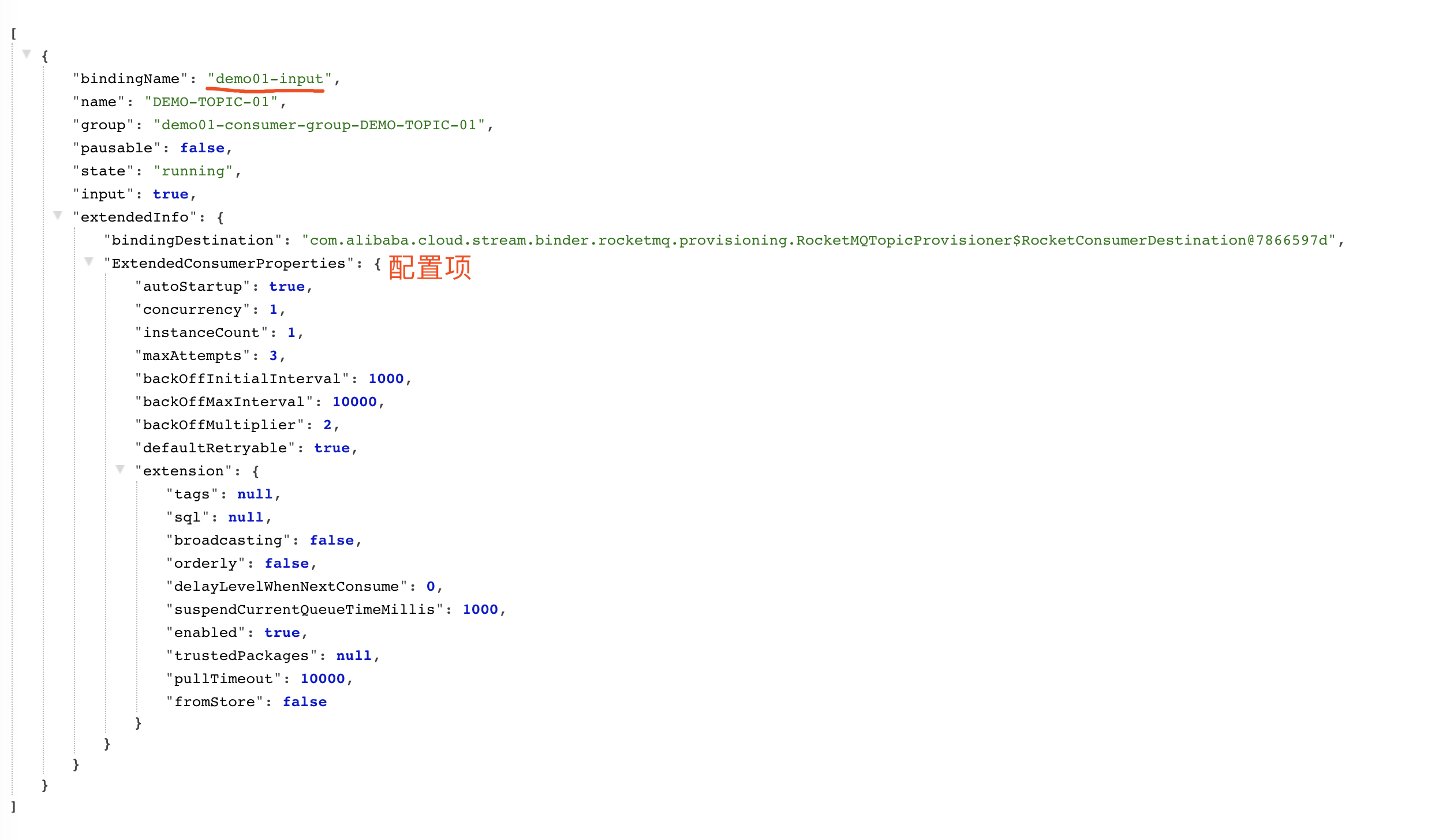
Task: Click the defaultRetryable key
Action: (x=215, y=448)
